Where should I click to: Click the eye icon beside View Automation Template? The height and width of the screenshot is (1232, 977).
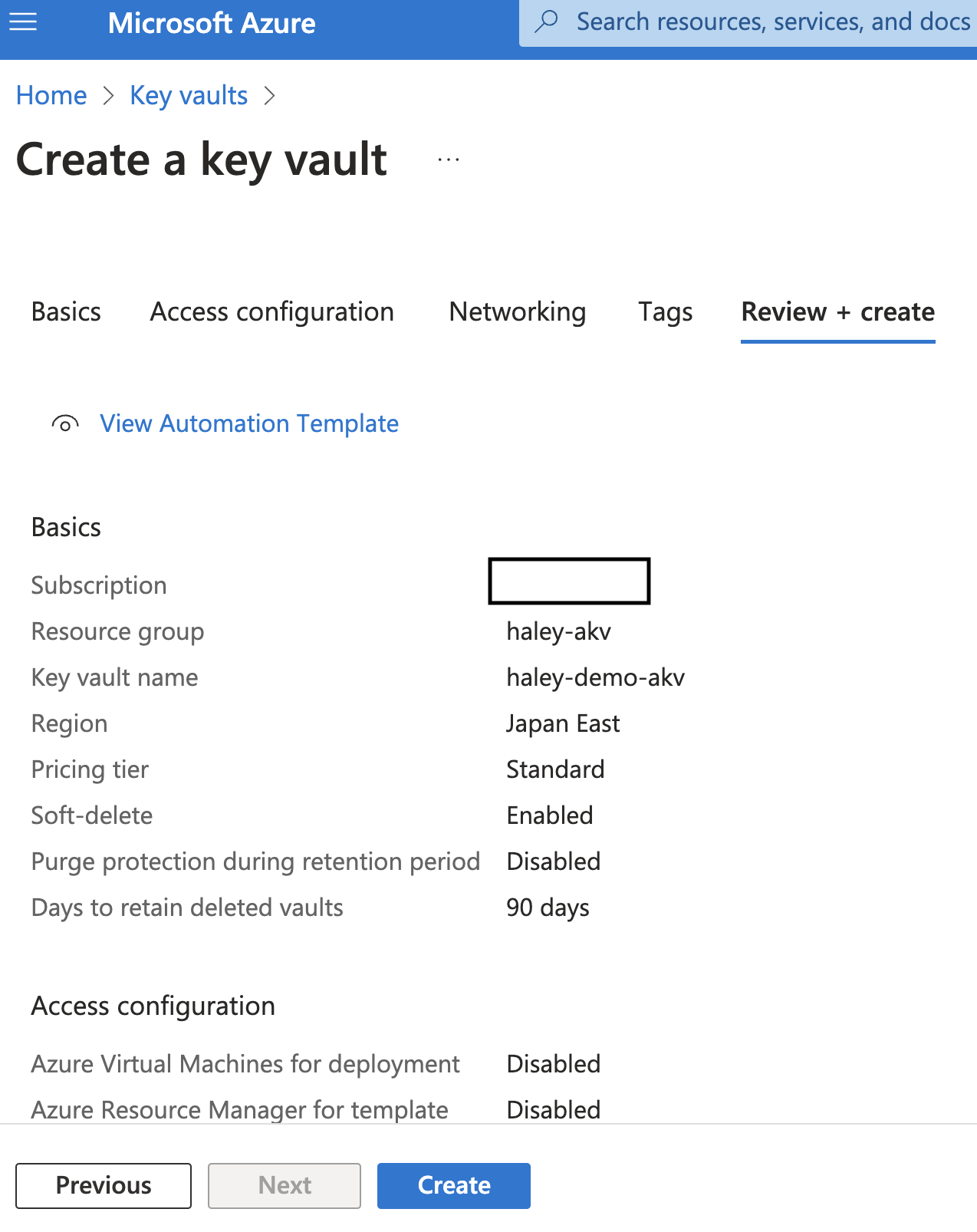64,423
